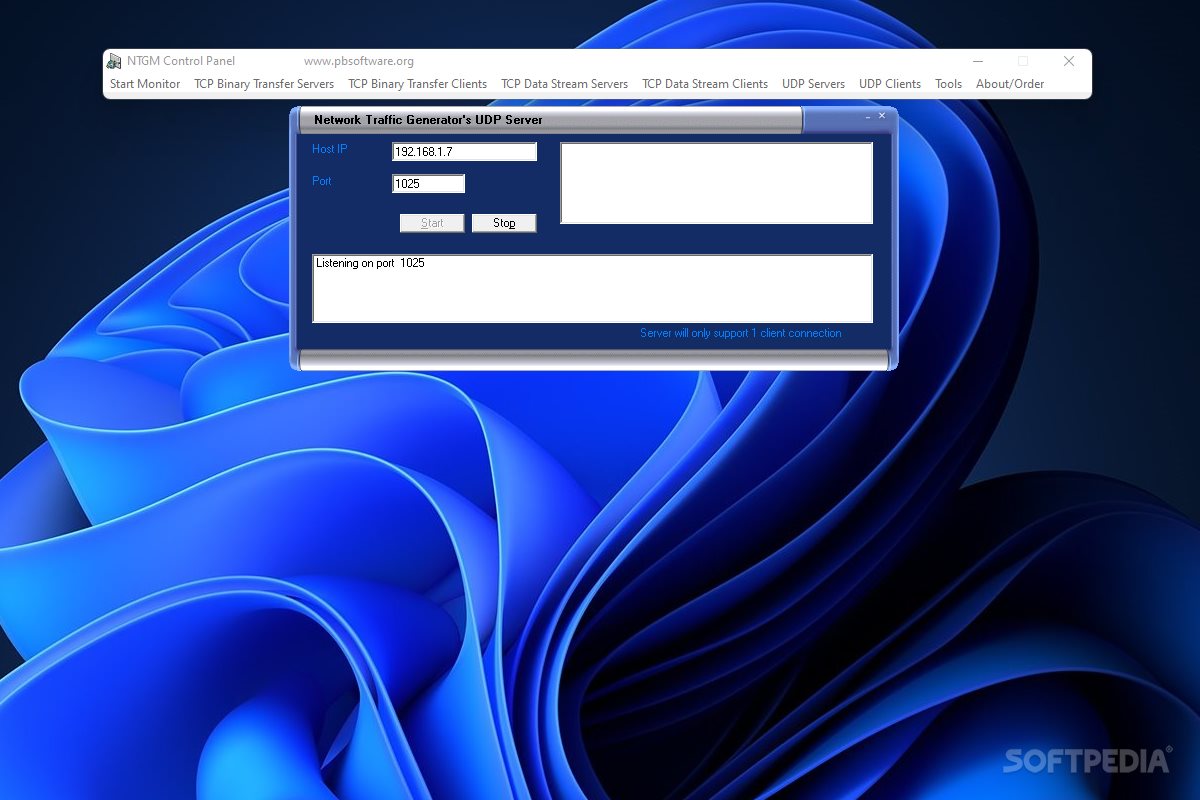This screenshot has height=800, width=1200.
Task: Click the 'Host IP' label
Action: coord(330,149)
